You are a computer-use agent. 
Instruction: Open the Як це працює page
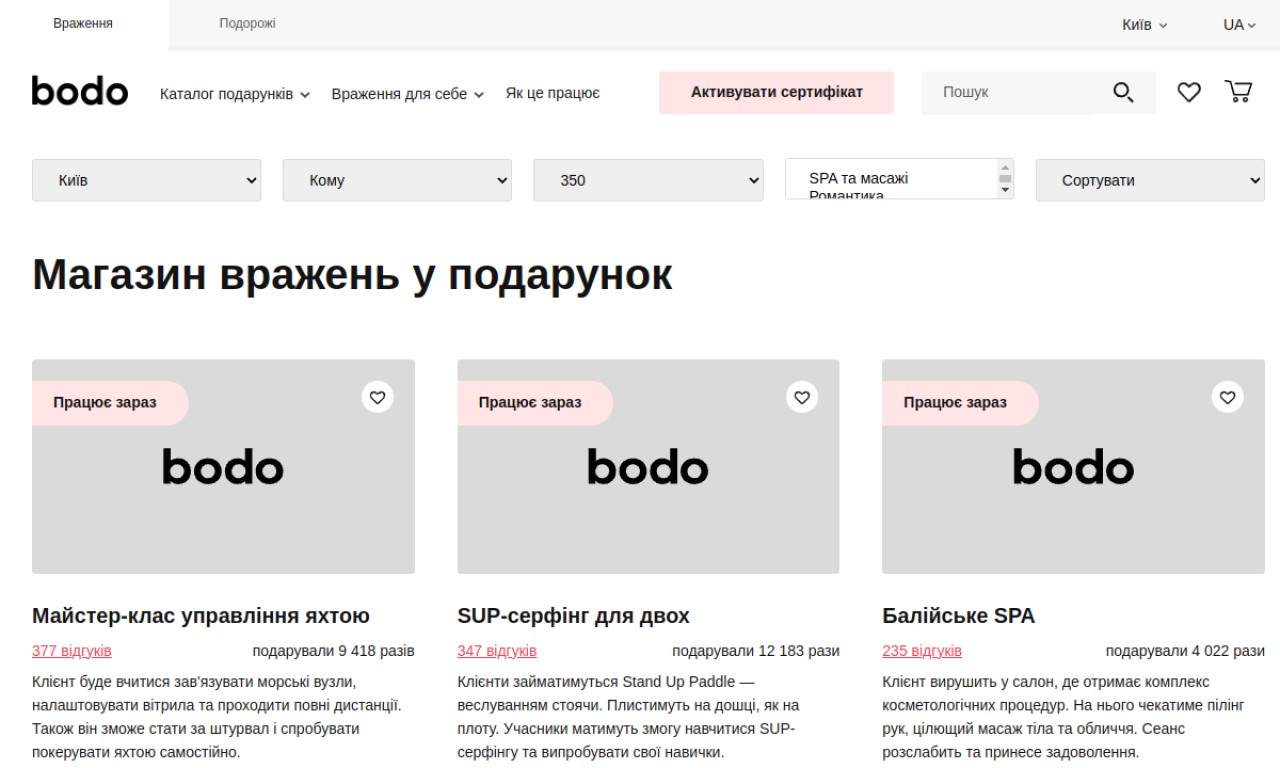552,93
